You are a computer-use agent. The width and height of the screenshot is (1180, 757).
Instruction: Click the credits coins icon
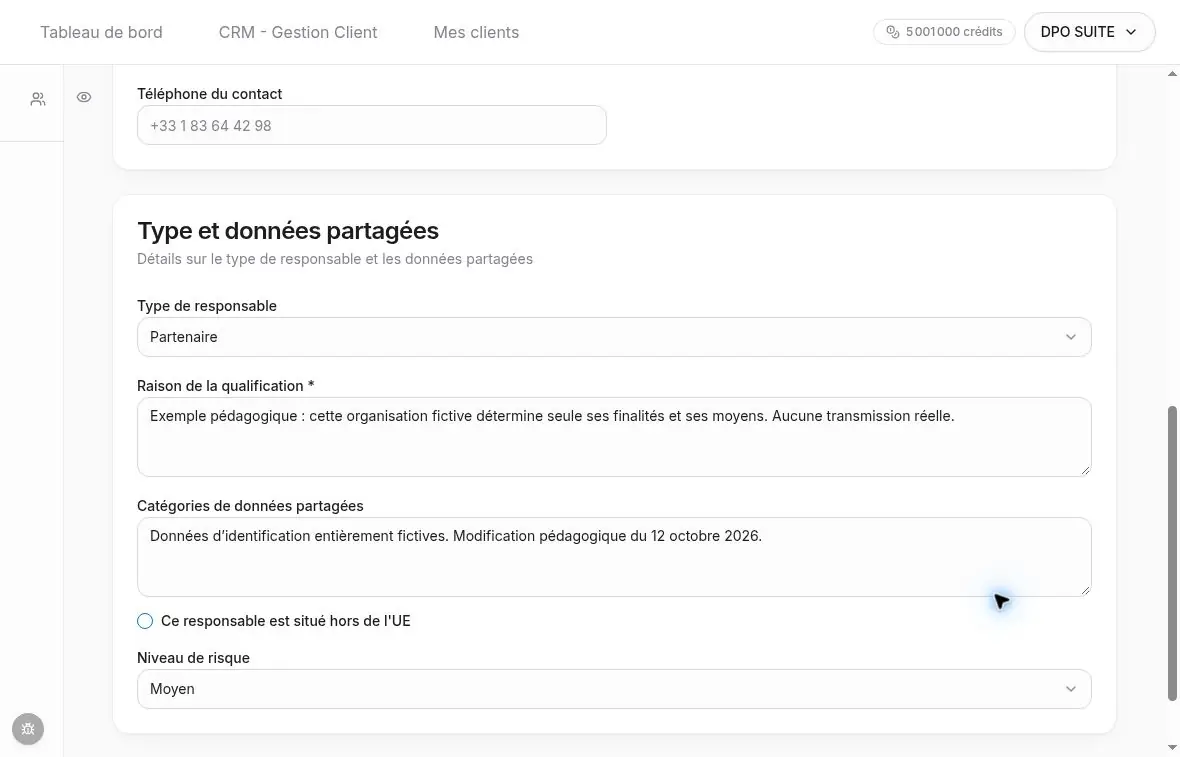coord(893,32)
